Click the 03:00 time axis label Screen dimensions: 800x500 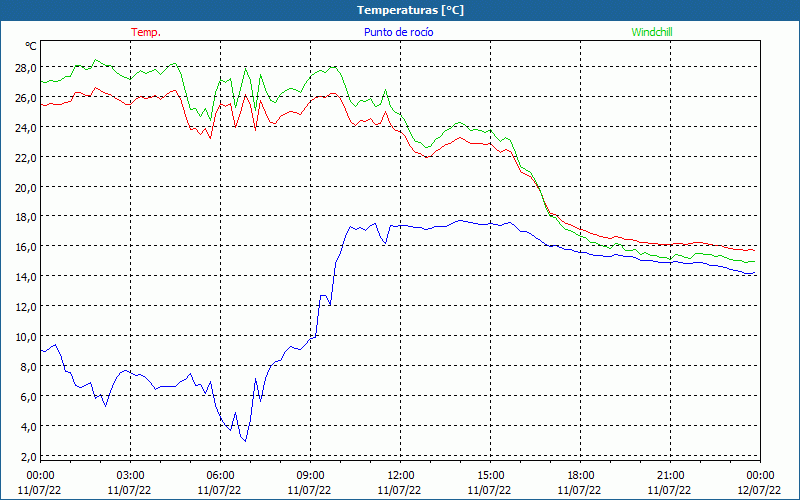(130, 476)
